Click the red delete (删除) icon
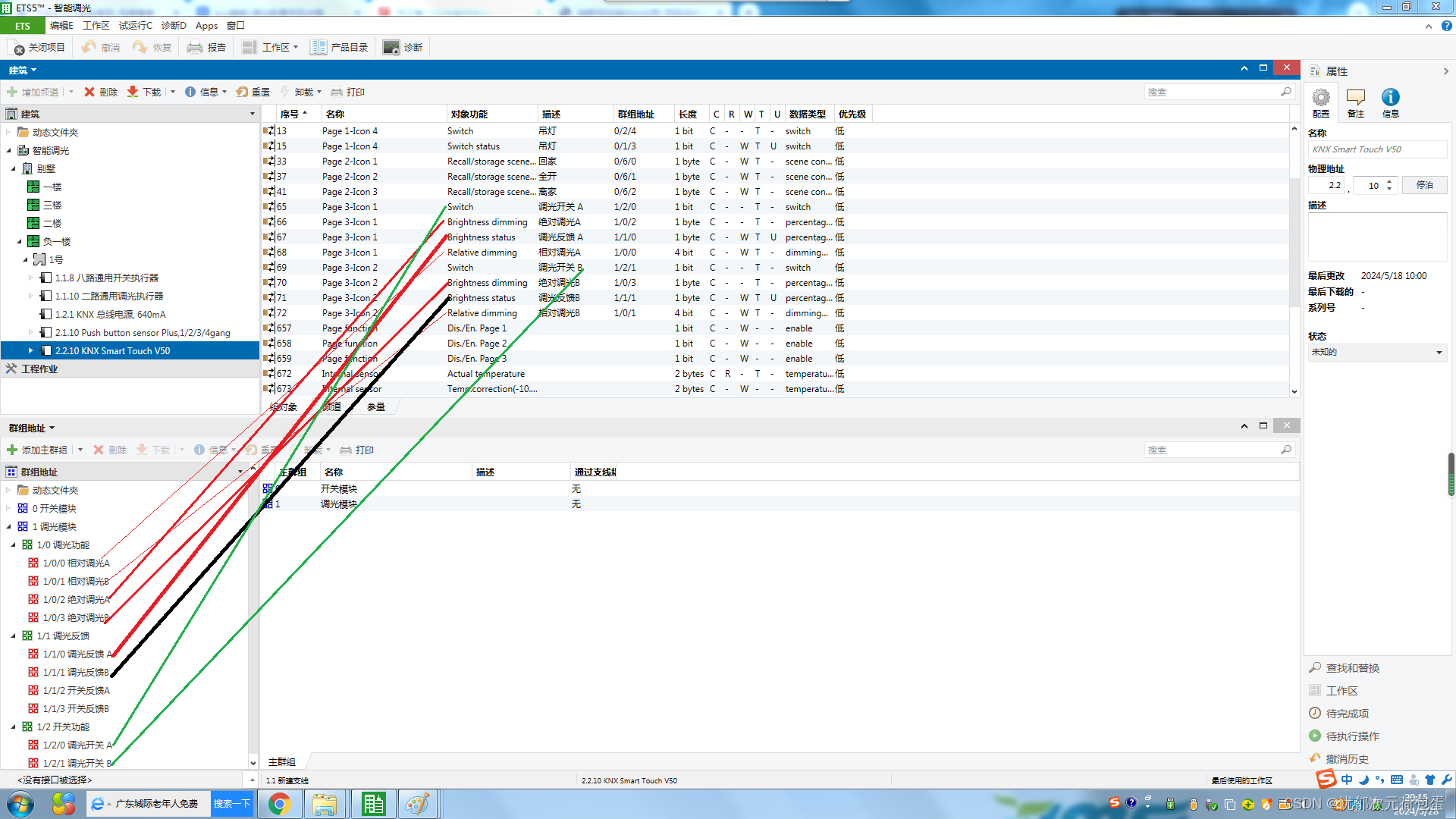The image size is (1456, 819). click(x=89, y=92)
